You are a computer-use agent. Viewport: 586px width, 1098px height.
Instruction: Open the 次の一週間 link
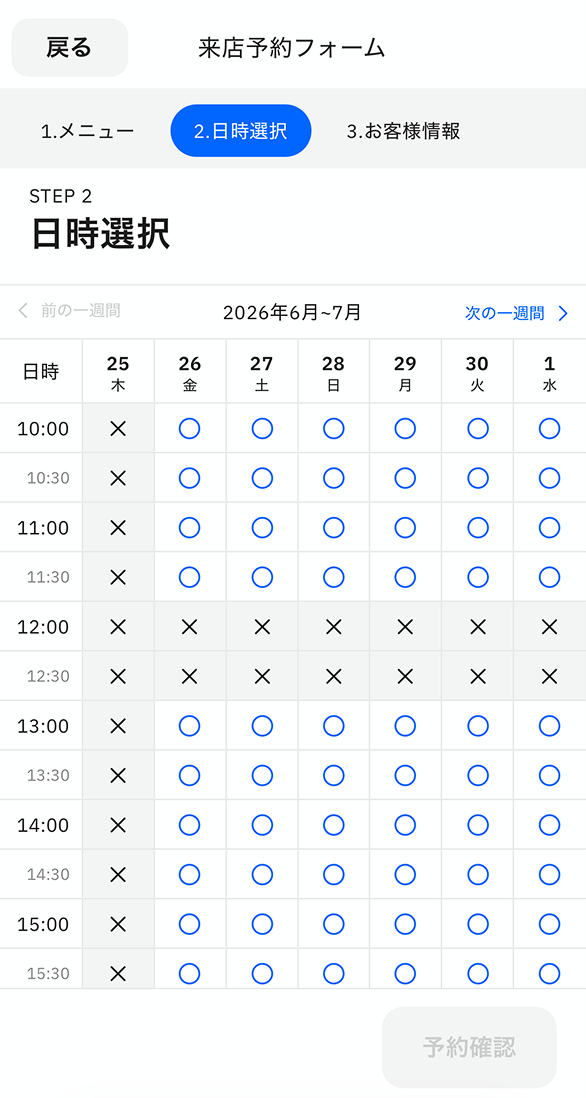(505, 313)
